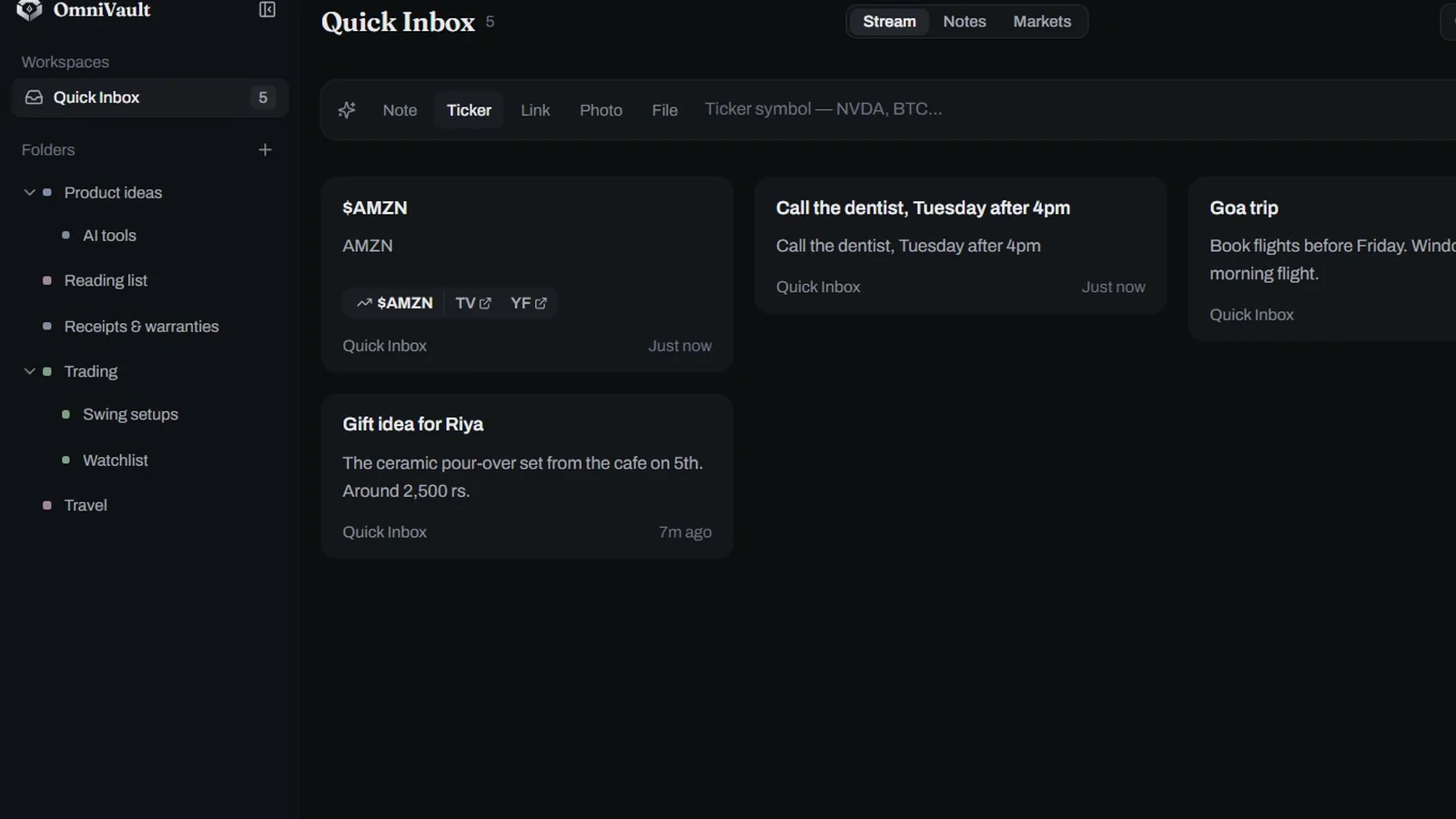Switch to the Markets view tab

point(1042,21)
